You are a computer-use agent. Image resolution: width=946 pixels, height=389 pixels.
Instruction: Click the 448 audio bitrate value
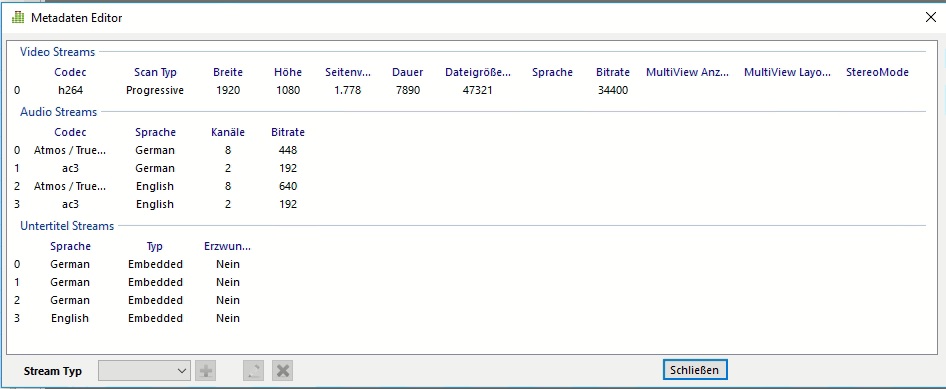point(288,150)
